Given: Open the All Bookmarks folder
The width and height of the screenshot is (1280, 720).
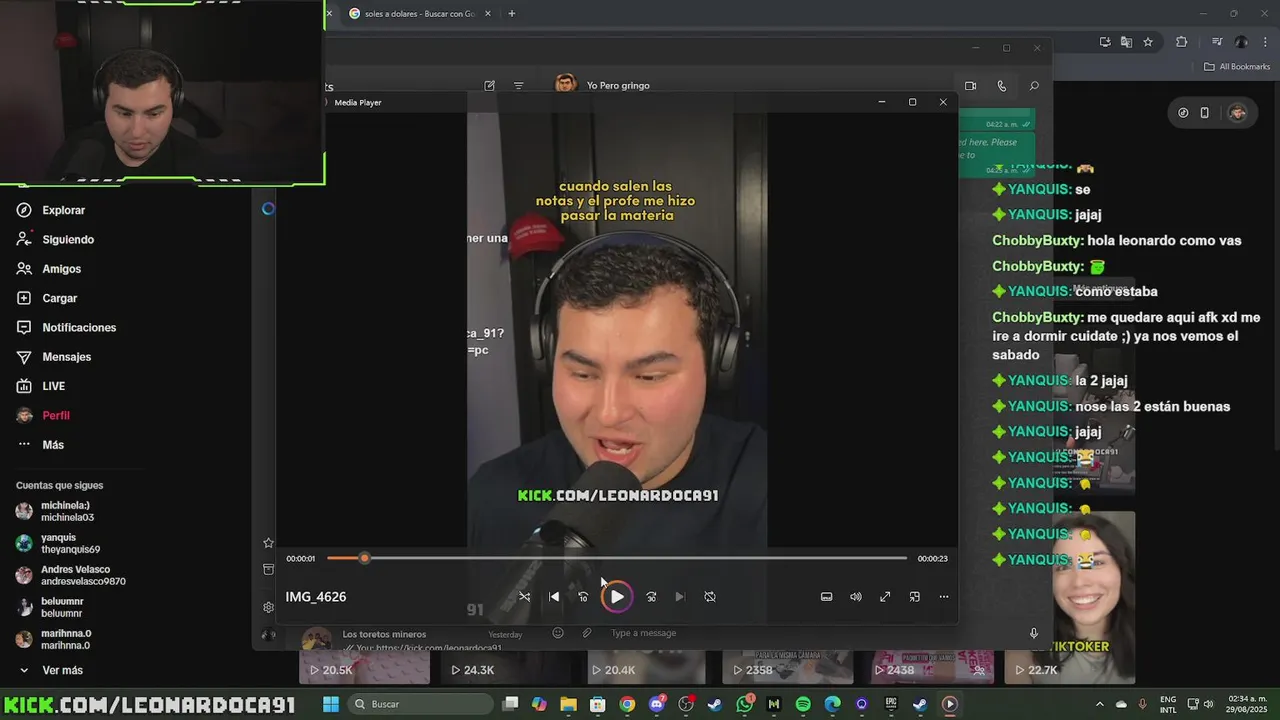Looking at the screenshot, I should tap(1237, 67).
